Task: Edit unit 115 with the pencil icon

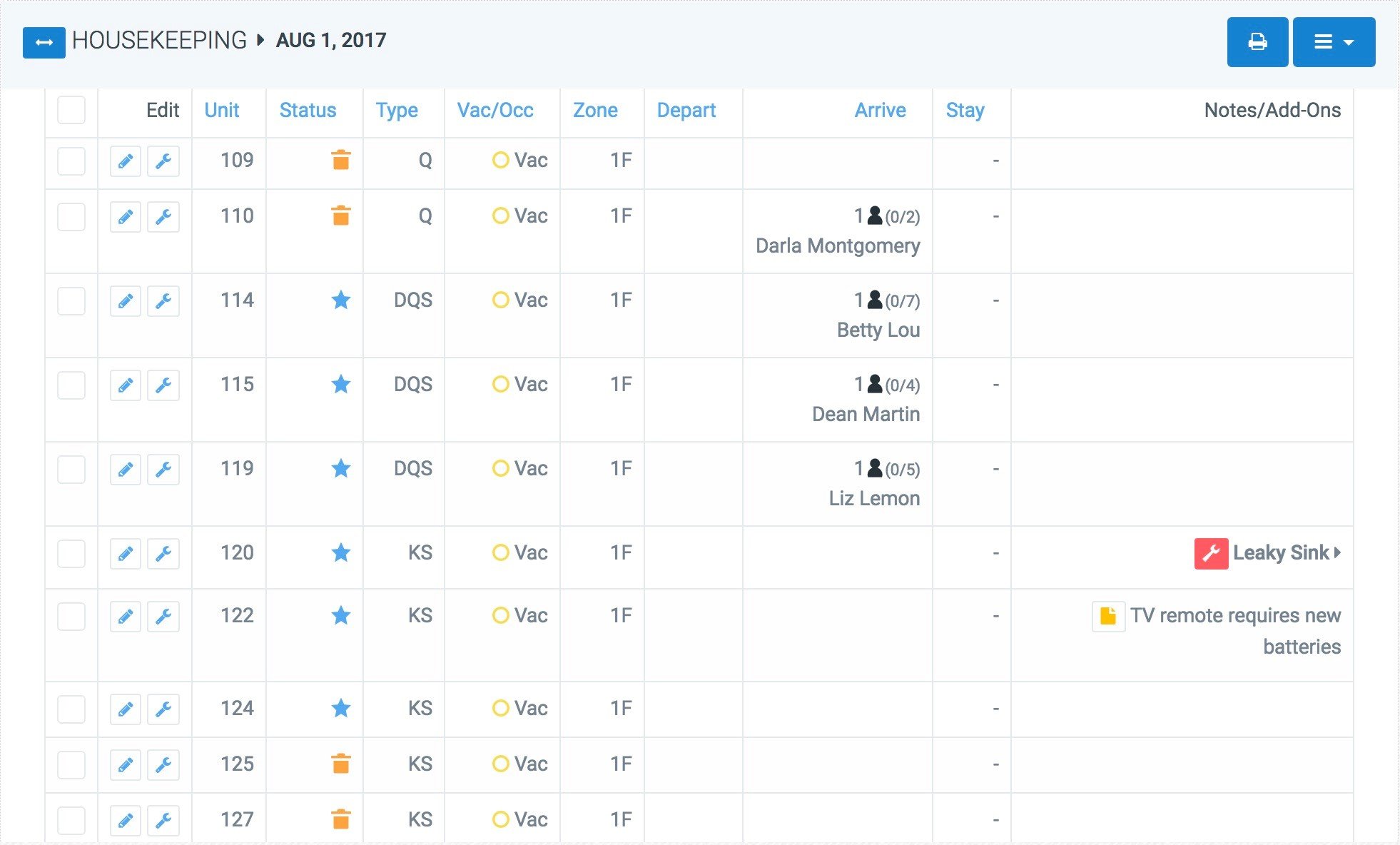Action: pos(126,385)
